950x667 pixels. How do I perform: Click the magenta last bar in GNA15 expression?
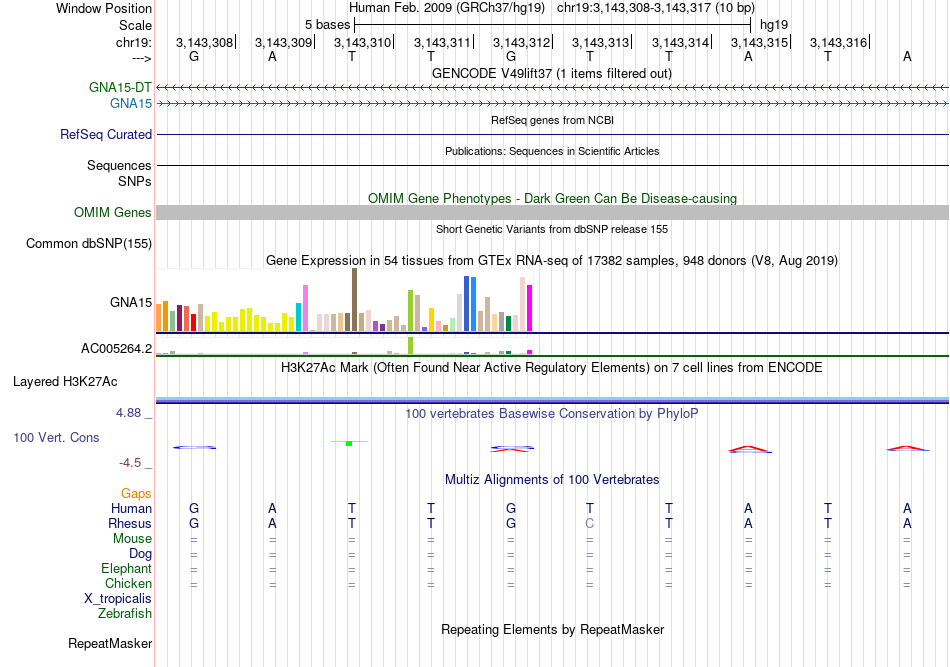pos(530,308)
